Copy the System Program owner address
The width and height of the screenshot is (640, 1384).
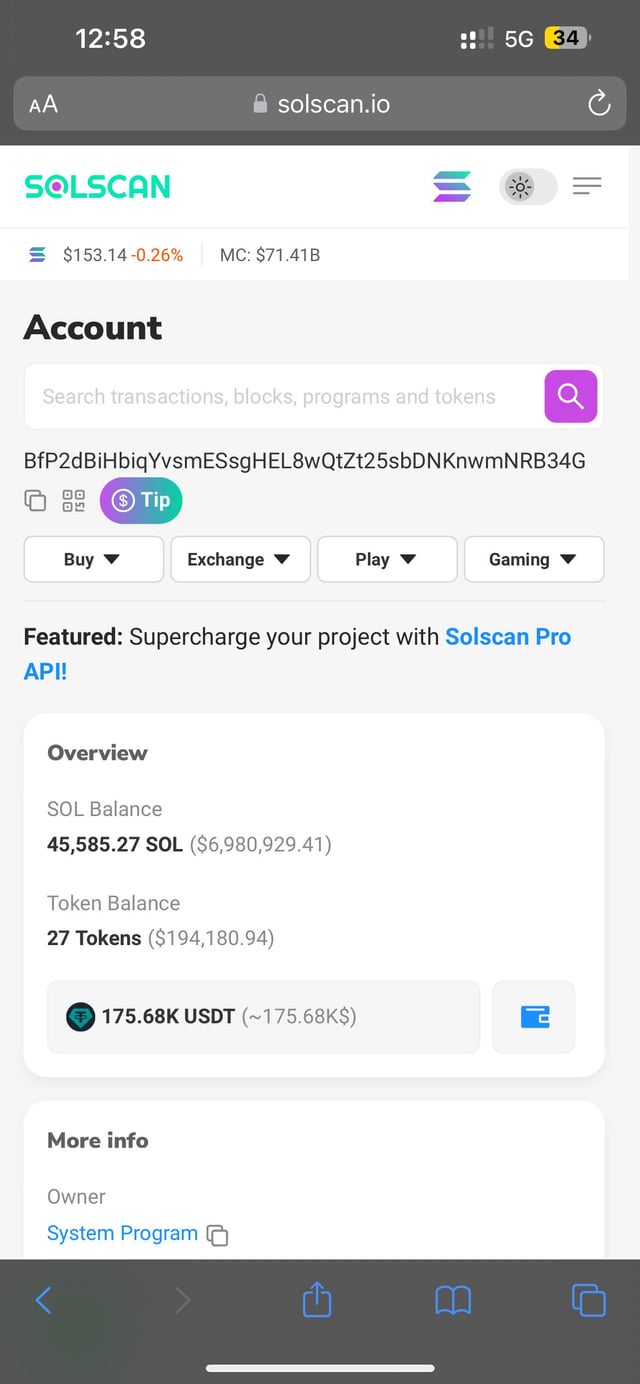pos(217,1235)
